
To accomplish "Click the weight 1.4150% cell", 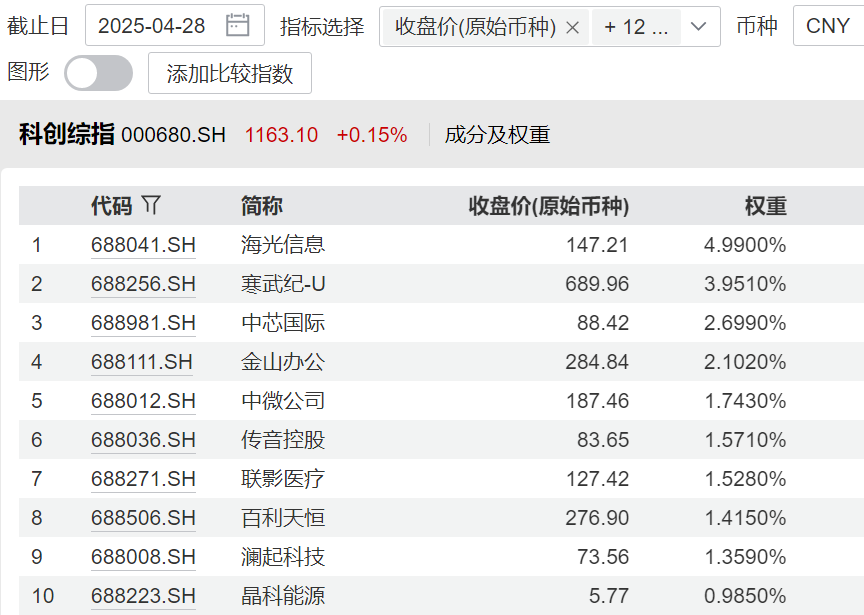I will point(746,518).
